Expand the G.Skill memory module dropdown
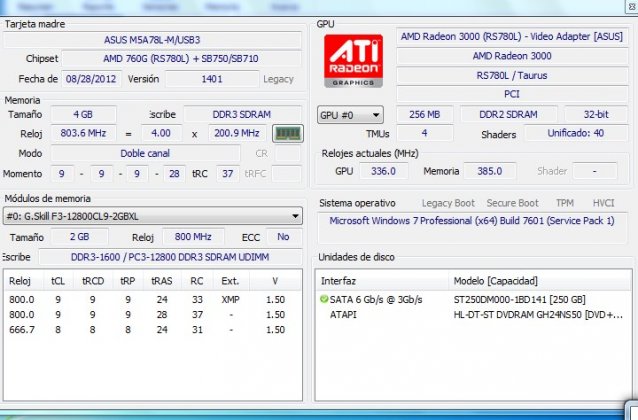The image size is (638, 420). [x=153, y=216]
